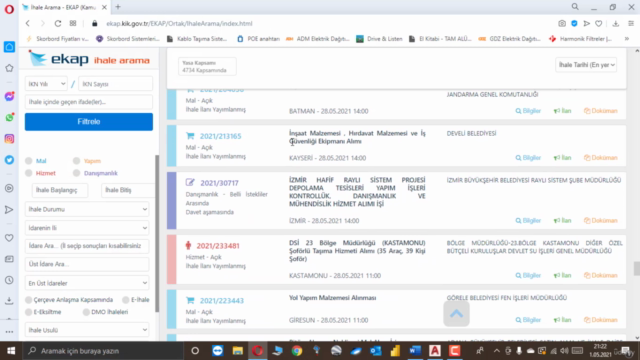Open İhale Tarihi sort dropdown
Image resolution: width=640 pixels, height=360 pixels.
(586, 65)
